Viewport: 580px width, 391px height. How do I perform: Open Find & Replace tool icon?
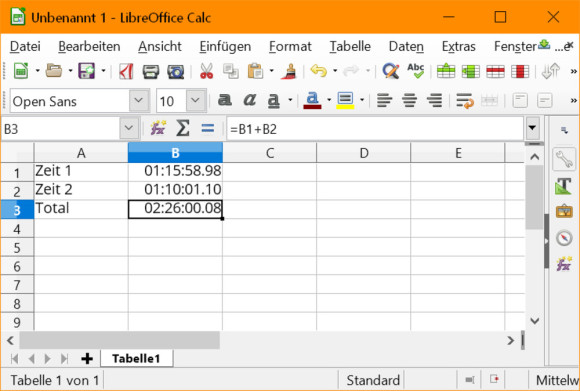pos(391,71)
